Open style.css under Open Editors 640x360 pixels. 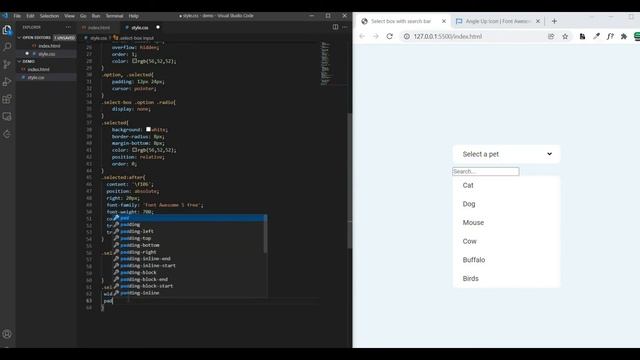47,54
